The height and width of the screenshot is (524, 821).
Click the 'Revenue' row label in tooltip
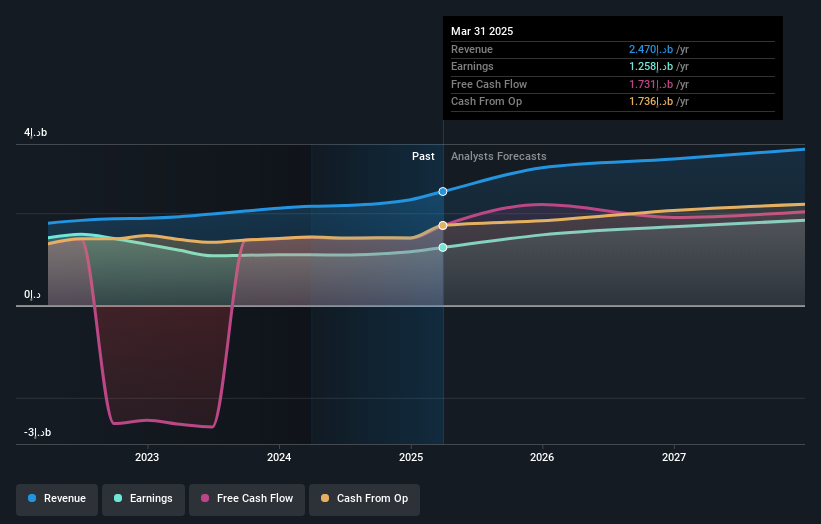472,49
